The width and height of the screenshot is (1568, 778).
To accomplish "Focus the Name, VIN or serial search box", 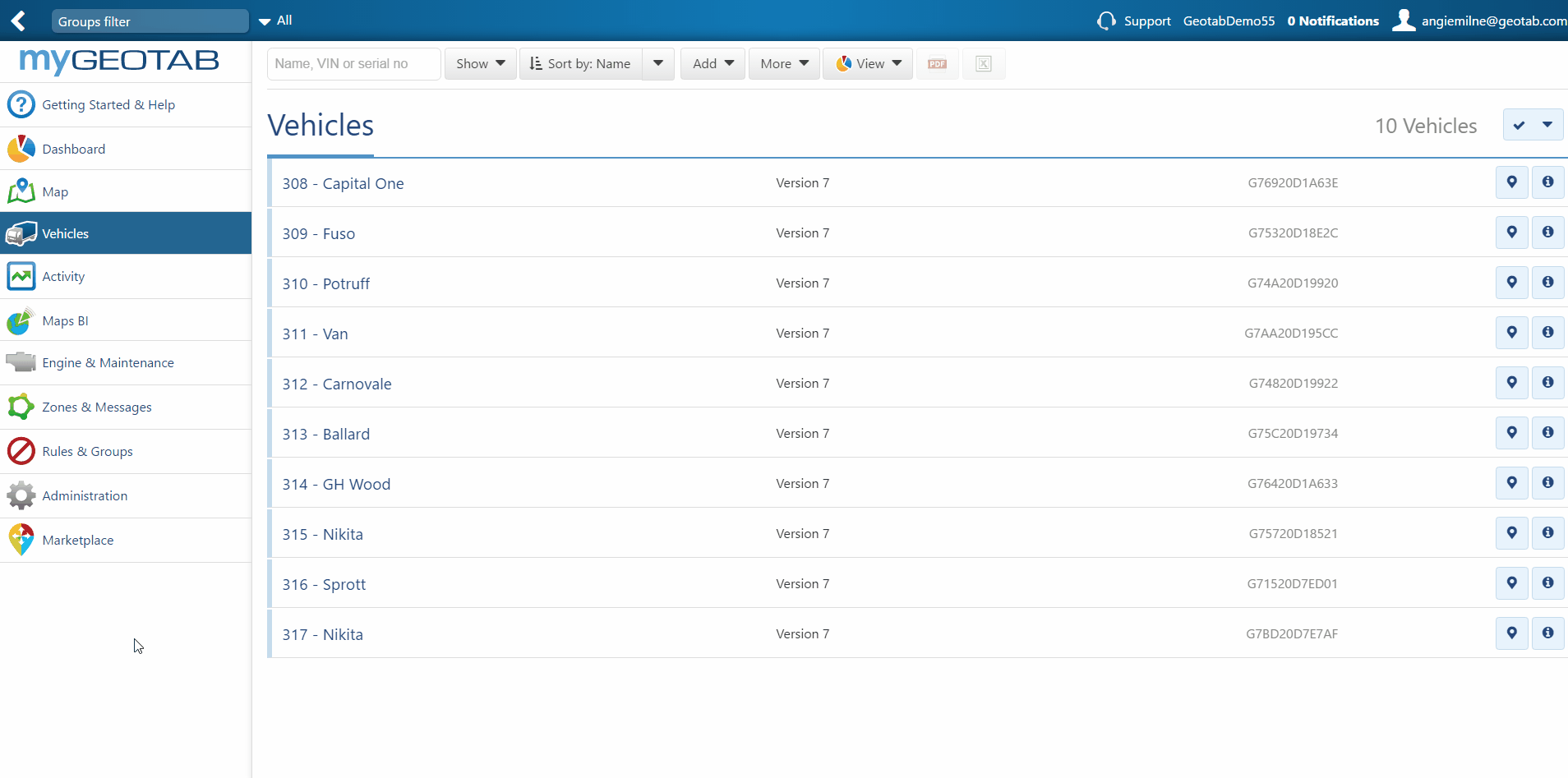I will click(353, 63).
